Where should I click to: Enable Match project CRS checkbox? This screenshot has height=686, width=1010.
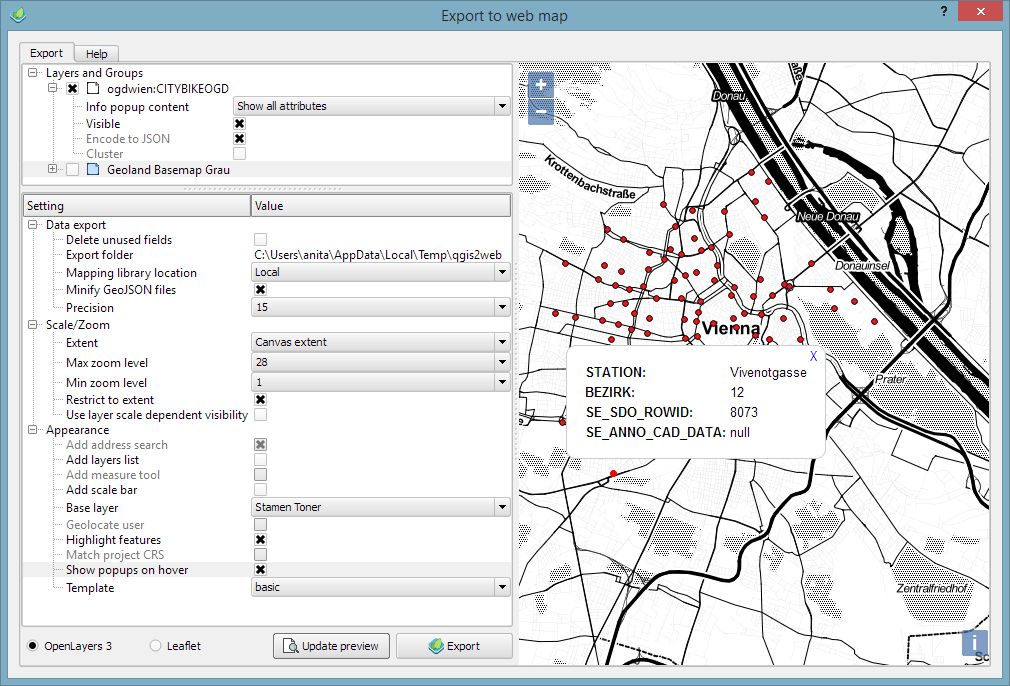tap(260, 555)
